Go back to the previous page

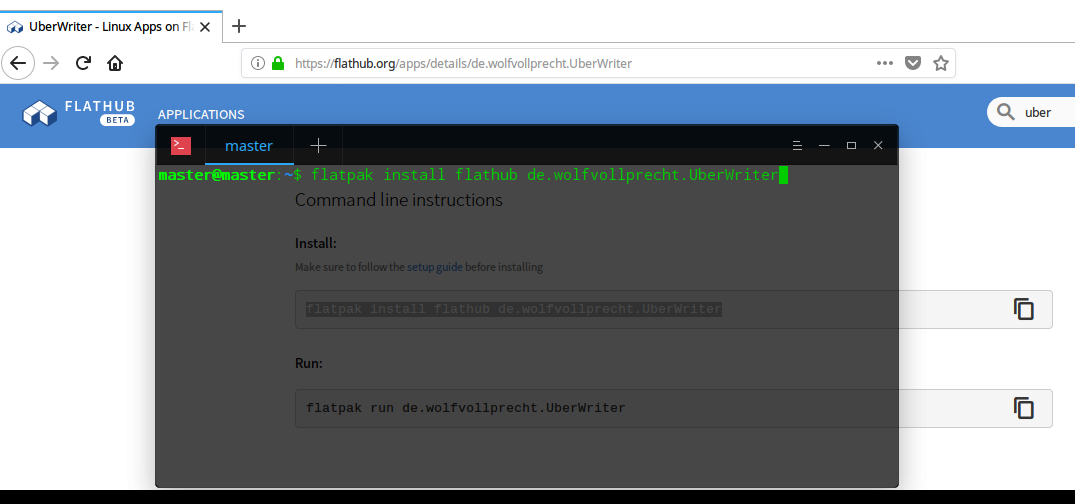pos(18,64)
